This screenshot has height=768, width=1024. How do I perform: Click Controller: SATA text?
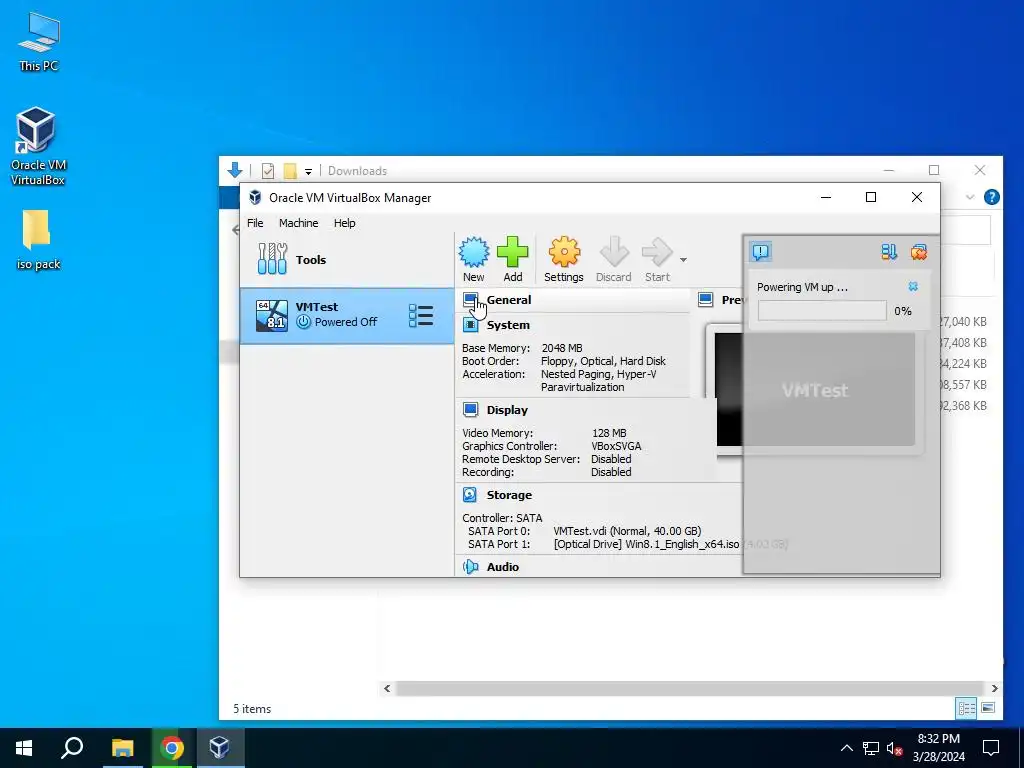[x=502, y=518]
